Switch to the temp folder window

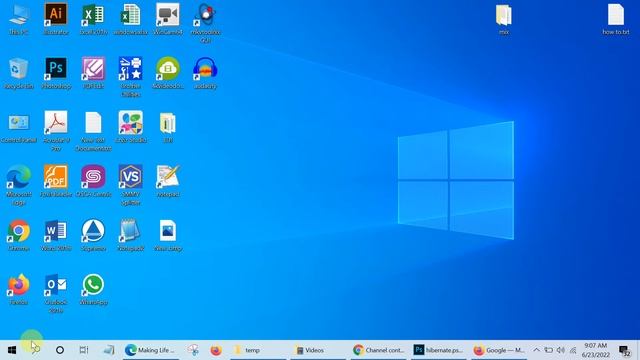[x=258, y=350]
